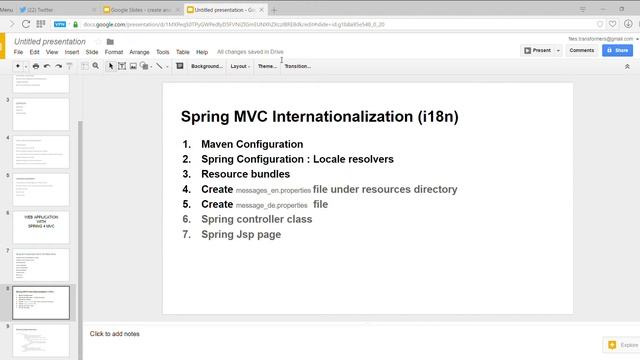Click the redo arrow icon
Screen dimensions: 640x360
58,66
